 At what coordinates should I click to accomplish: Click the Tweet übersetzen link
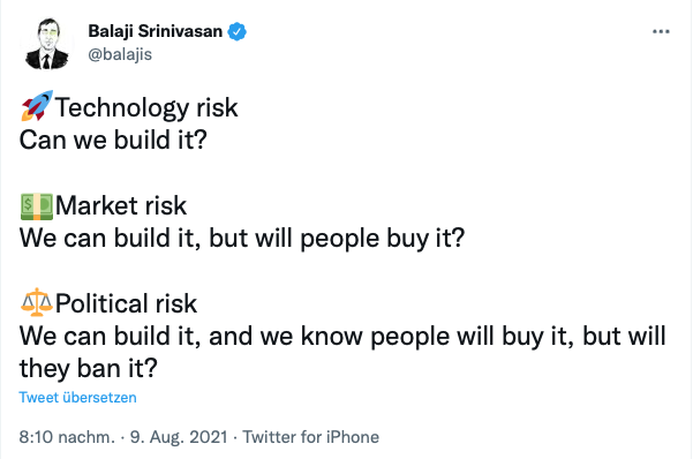coord(78,397)
